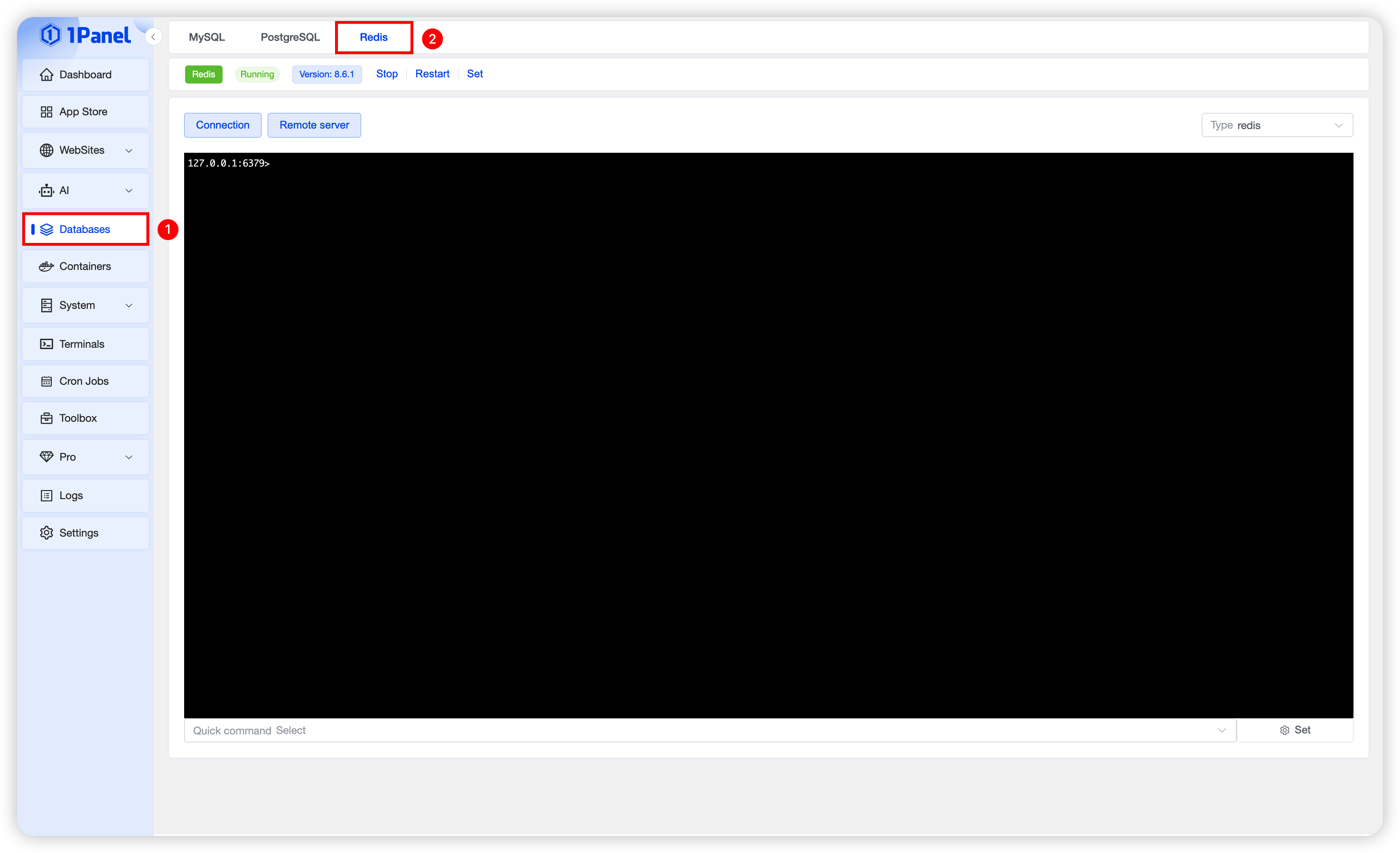Click the Dashboard home icon
The width and height of the screenshot is (1400, 853).
tap(47, 74)
